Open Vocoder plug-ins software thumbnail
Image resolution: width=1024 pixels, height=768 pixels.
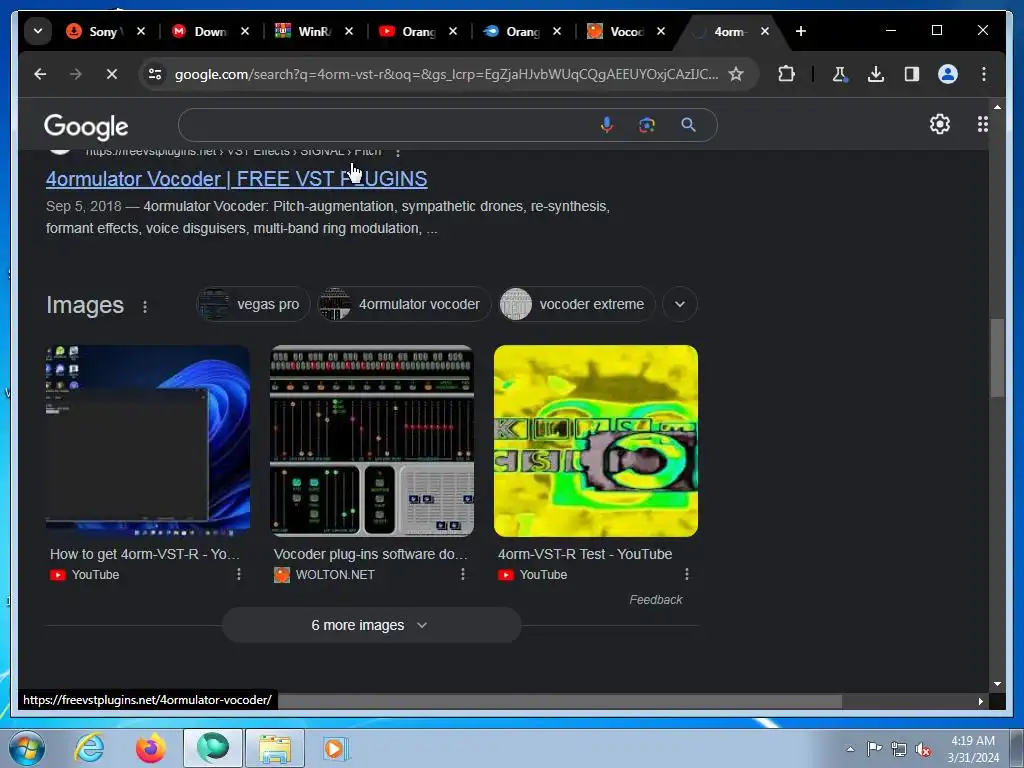click(372, 441)
